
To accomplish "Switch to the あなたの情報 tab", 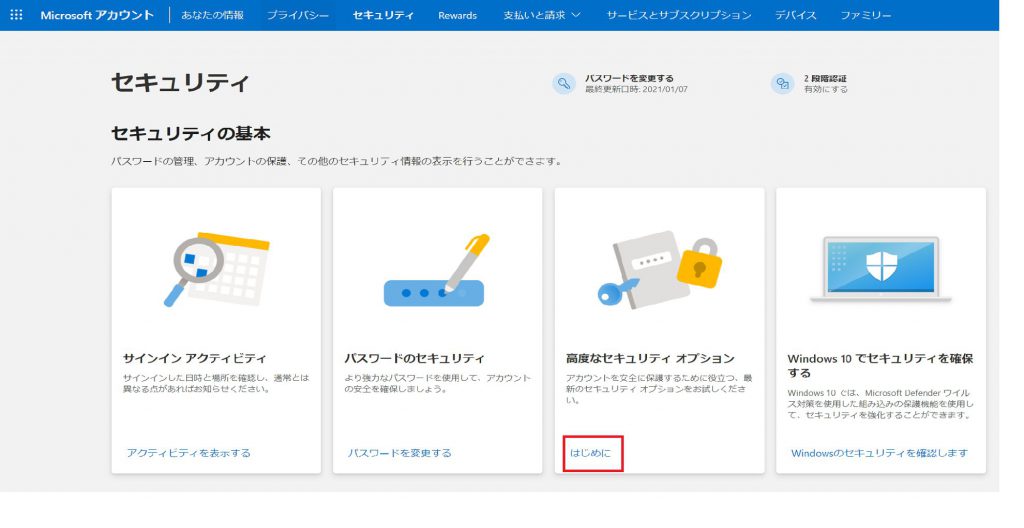I will point(212,15).
